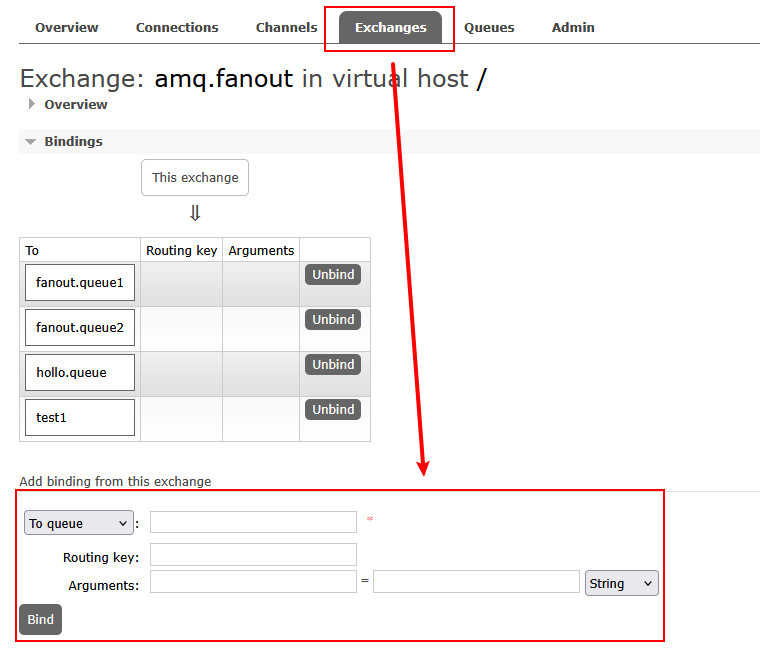
Task: Click Unbind for hollo.queue
Action: (333, 365)
